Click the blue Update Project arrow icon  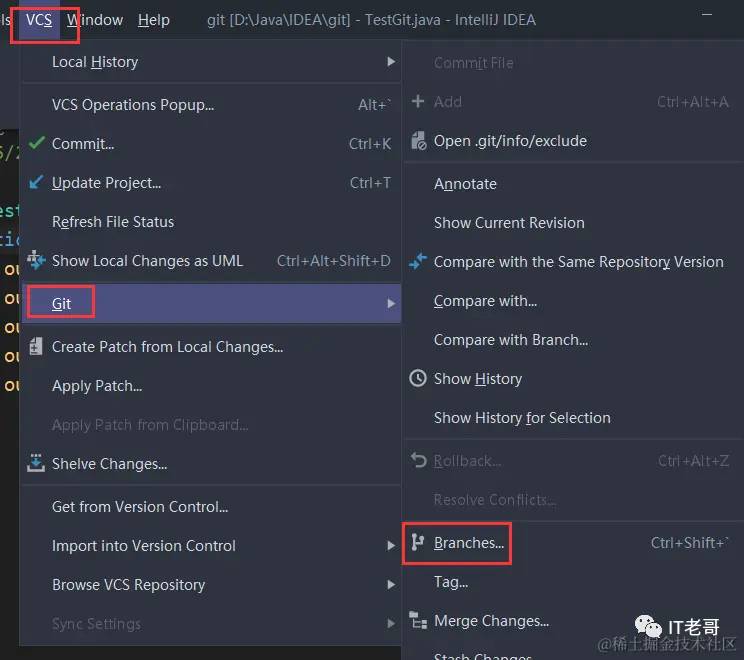point(36,182)
